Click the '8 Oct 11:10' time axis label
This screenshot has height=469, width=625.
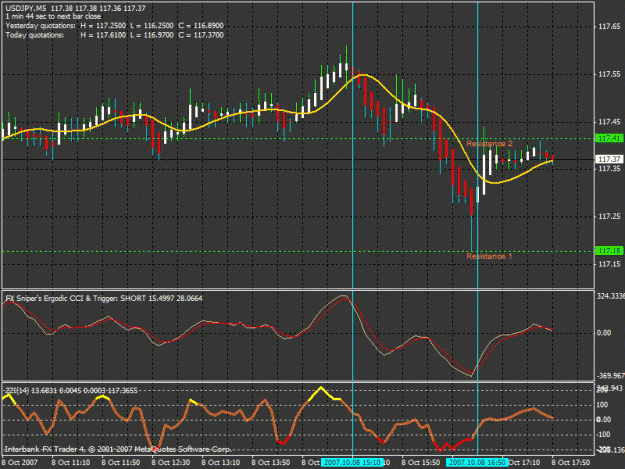click(x=71, y=462)
